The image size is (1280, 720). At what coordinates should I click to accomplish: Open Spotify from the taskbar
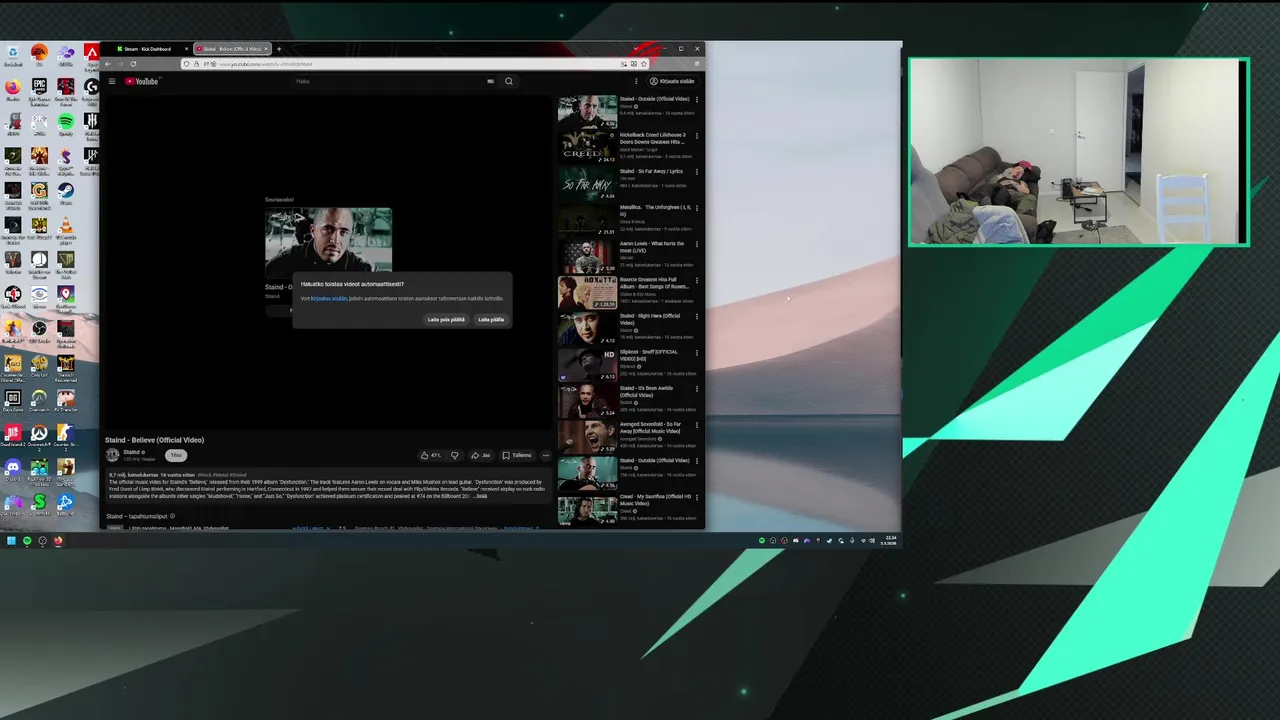(27, 541)
